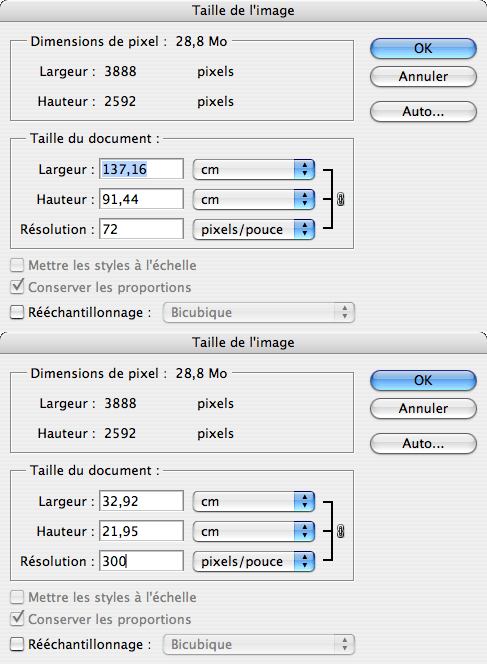Enable Rééchantillonnage checkbox in upper dialog
487x664 pixels.
pos(17,313)
